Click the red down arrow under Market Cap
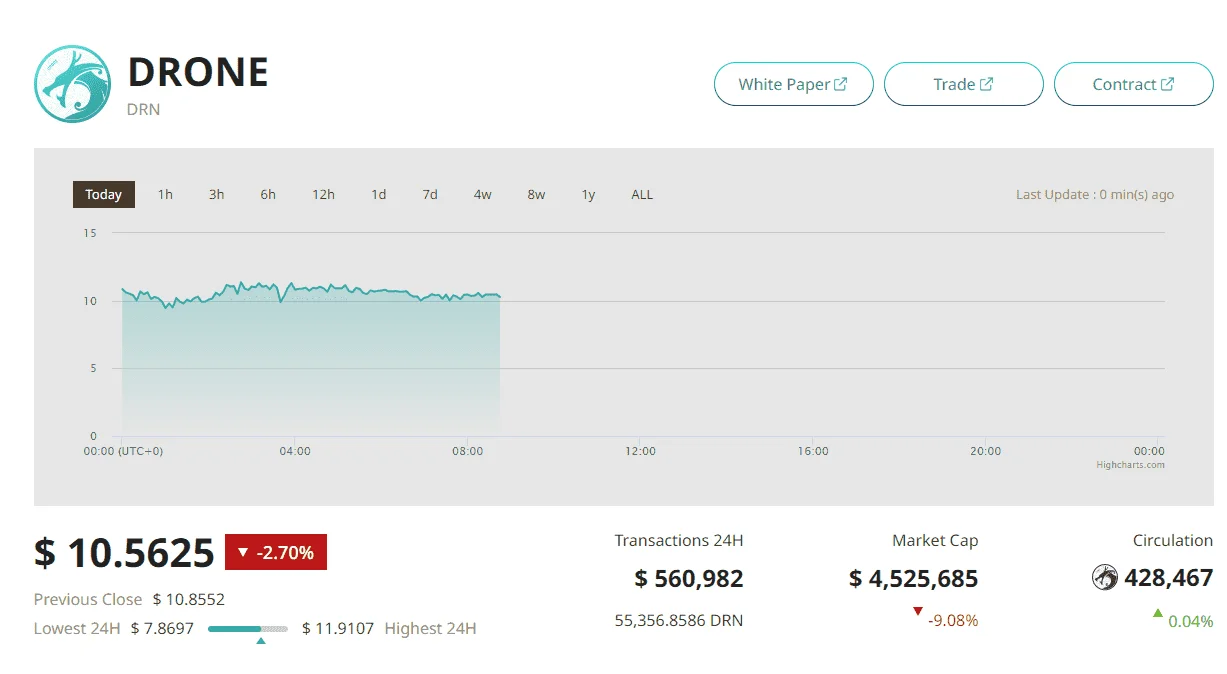Viewport: 1227px width, 674px height. pos(918,611)
